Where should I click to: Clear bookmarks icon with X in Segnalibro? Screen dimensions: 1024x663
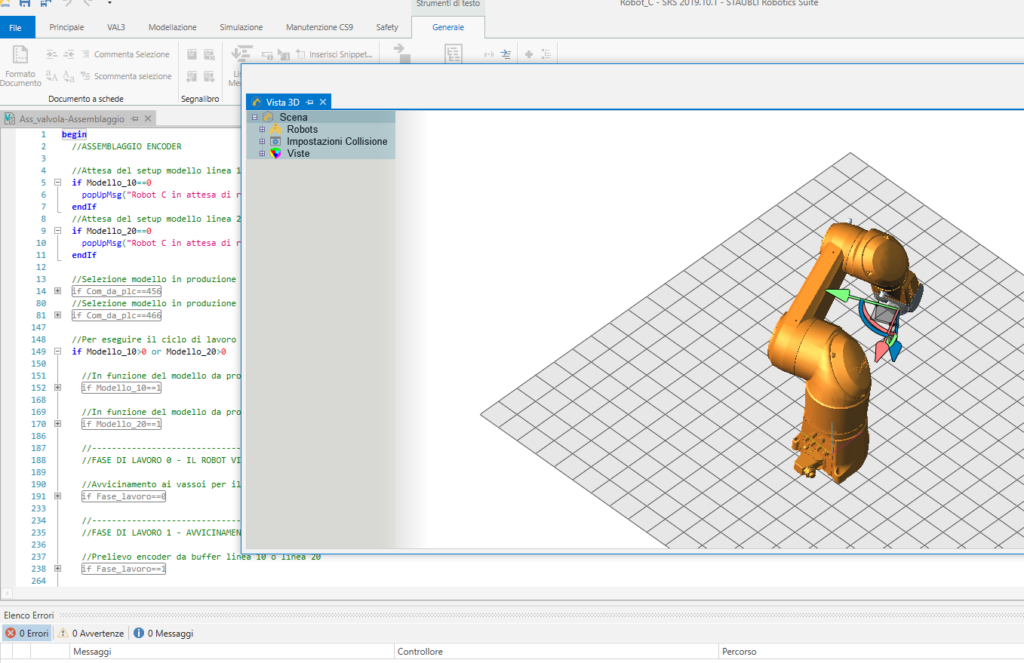(x=209, y=54)
